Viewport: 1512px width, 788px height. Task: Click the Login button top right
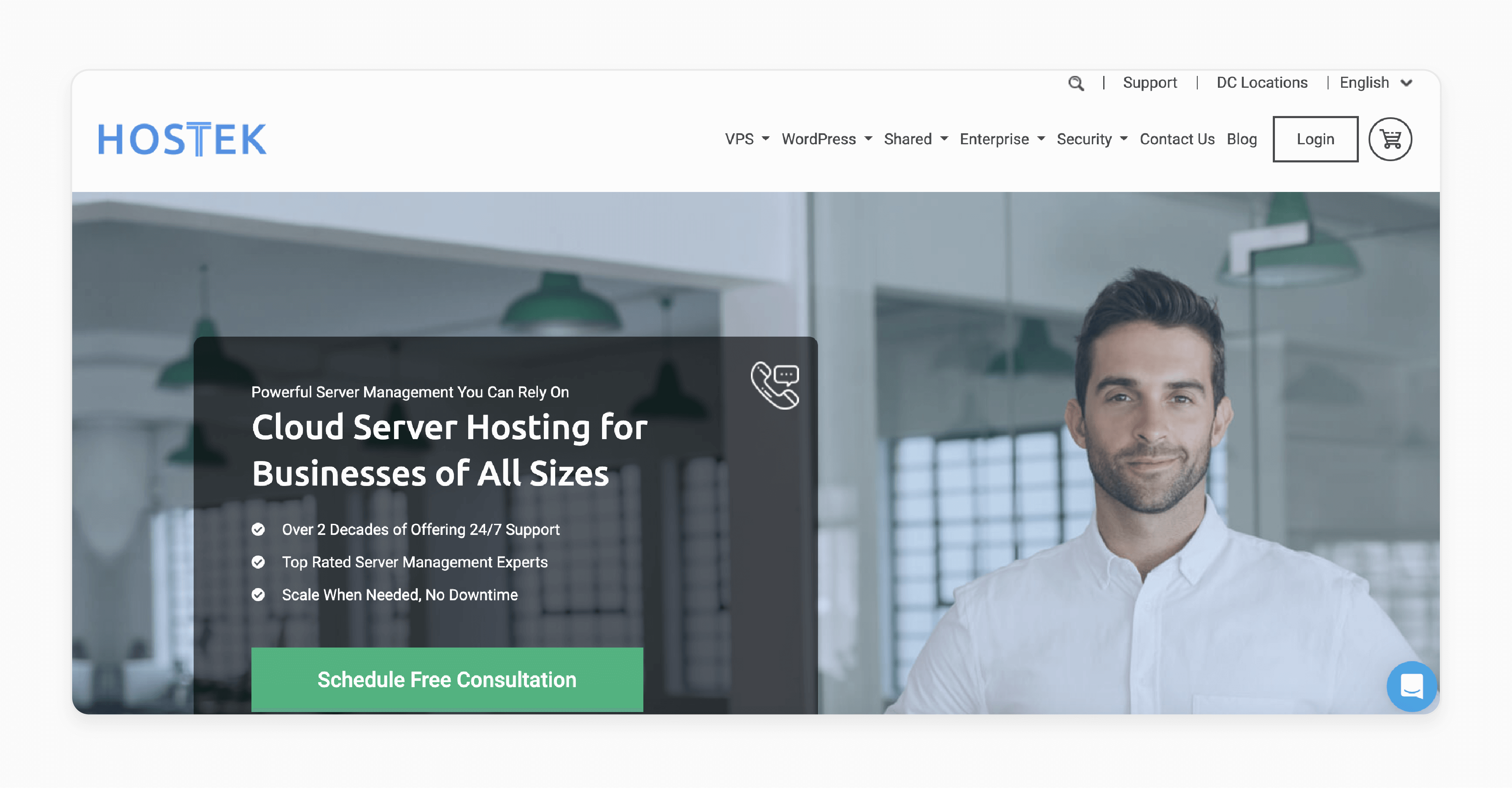1315,139
